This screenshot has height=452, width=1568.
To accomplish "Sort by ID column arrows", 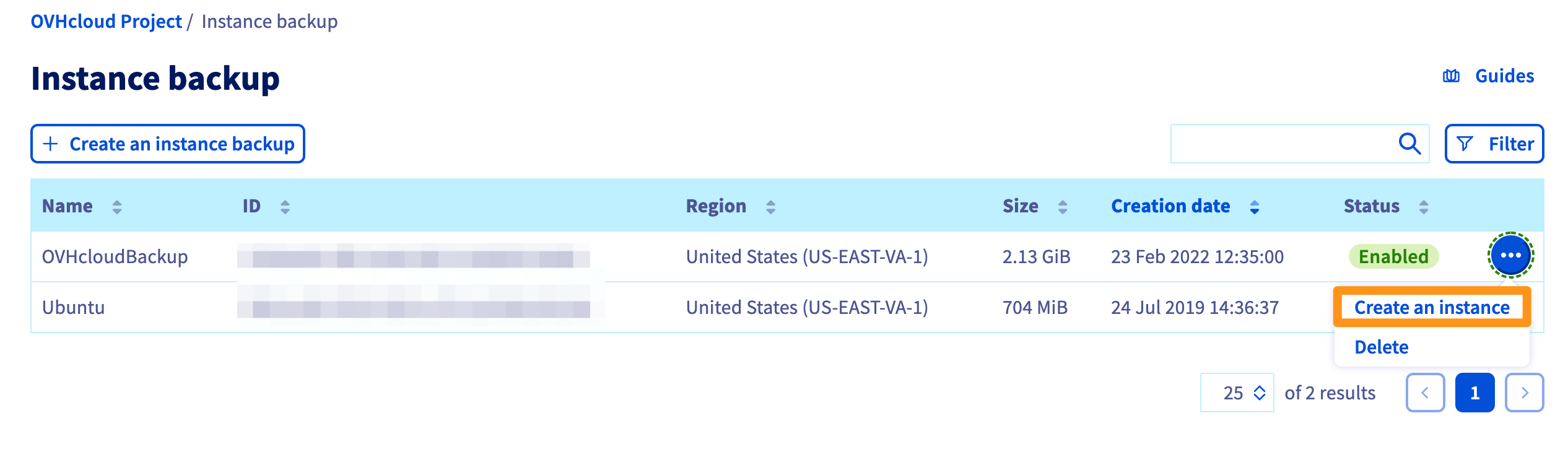I will [x=285, y=207].
